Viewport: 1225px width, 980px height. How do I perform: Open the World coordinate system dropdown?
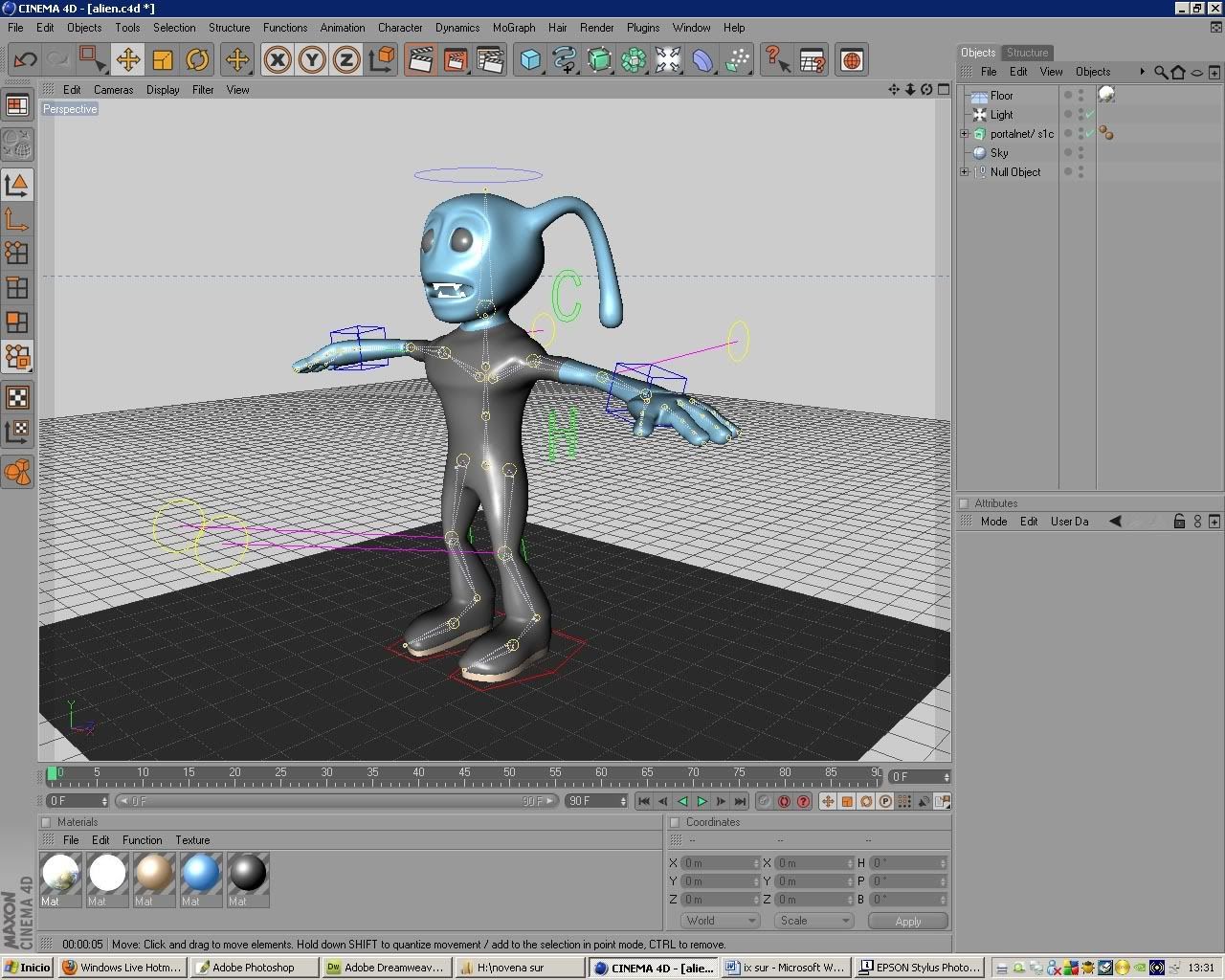click(721, 921)
